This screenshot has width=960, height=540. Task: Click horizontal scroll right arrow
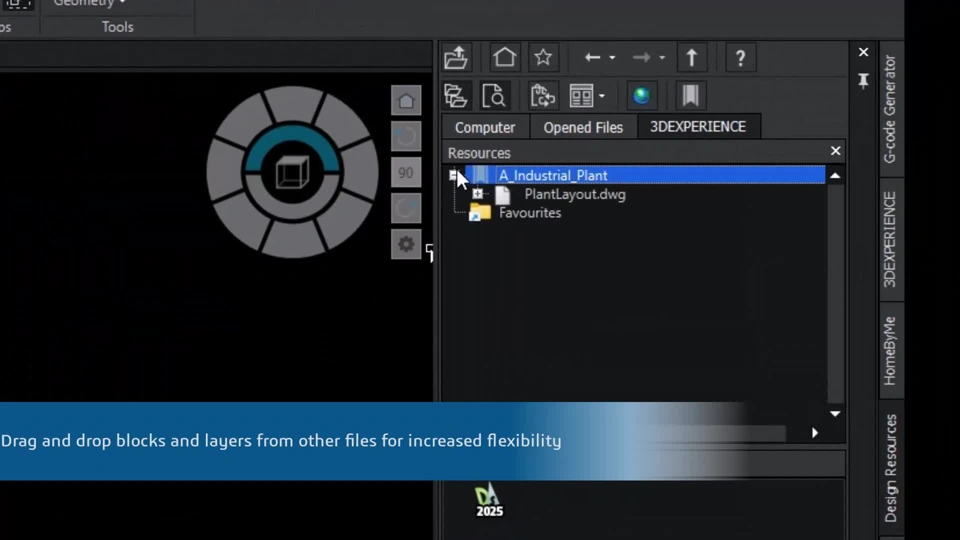(815, 433)
